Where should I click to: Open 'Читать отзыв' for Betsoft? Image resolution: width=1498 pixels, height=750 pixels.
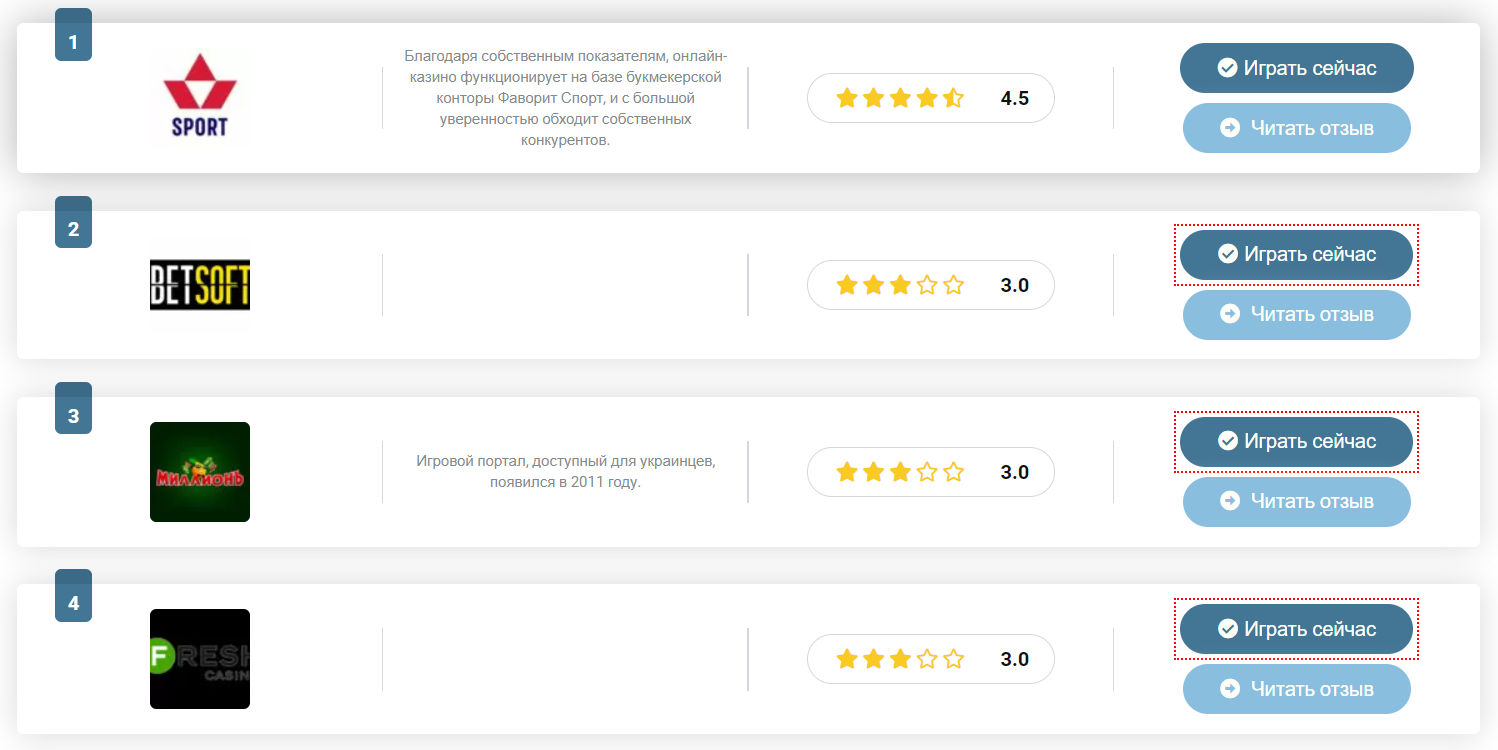[1296, 315]
